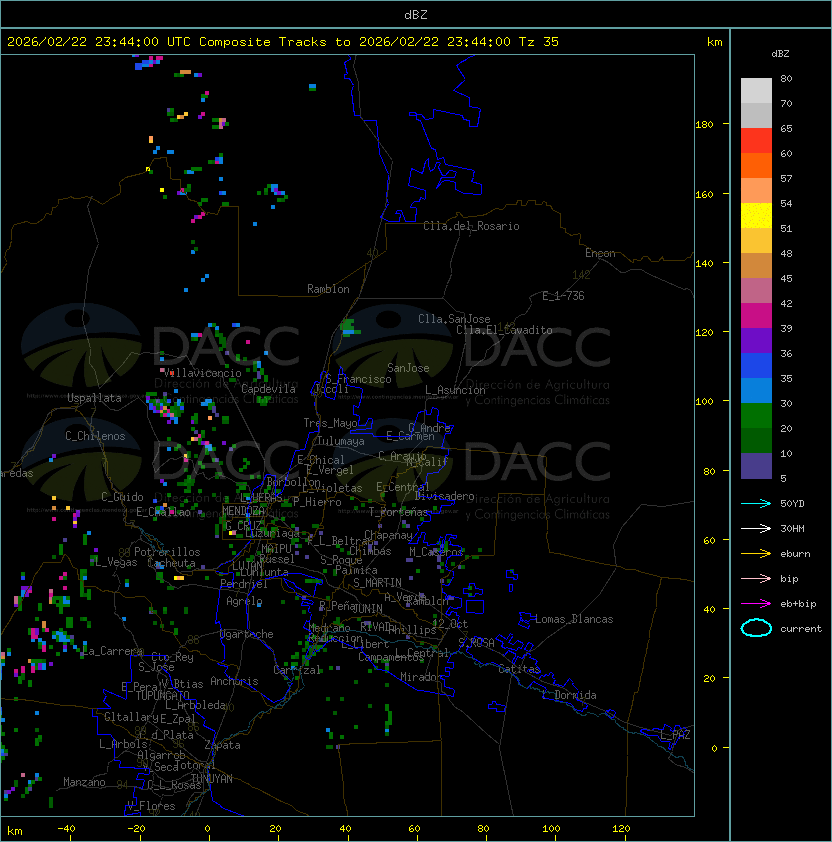Click the 'Clla.El_Cavadito' map label
Viewport: 832px width, 842px height.
coord(504,330)
